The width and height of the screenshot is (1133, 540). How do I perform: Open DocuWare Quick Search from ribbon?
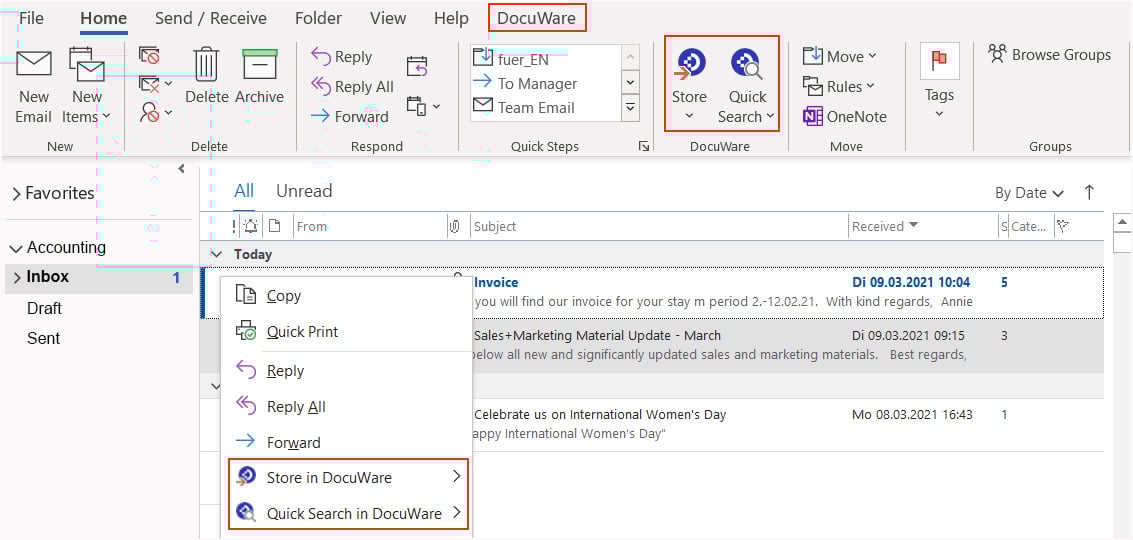tap(746, 65)
